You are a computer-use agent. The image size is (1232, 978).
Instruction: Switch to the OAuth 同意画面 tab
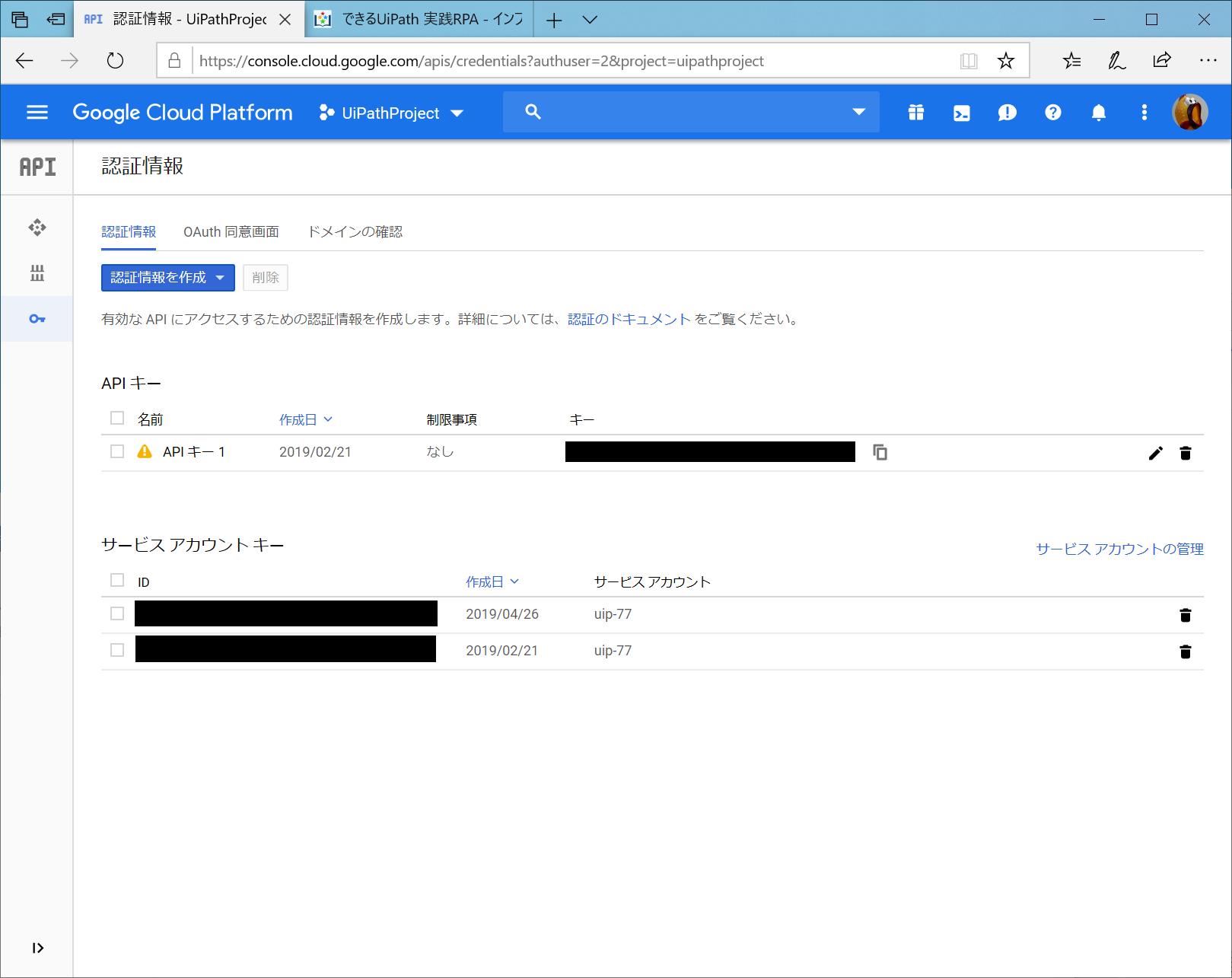click(231, 232)
